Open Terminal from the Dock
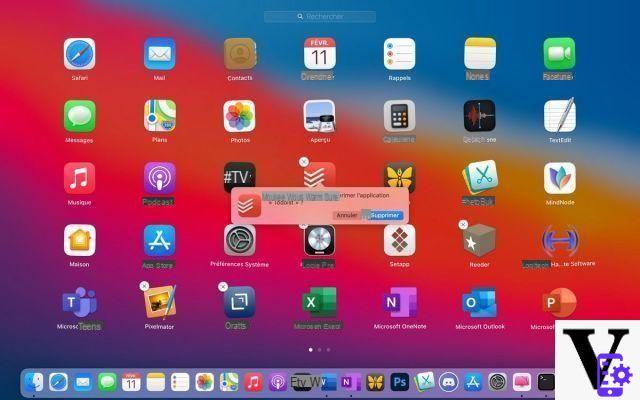This screenshot has width=640, height=400. (x=546, y=382)
